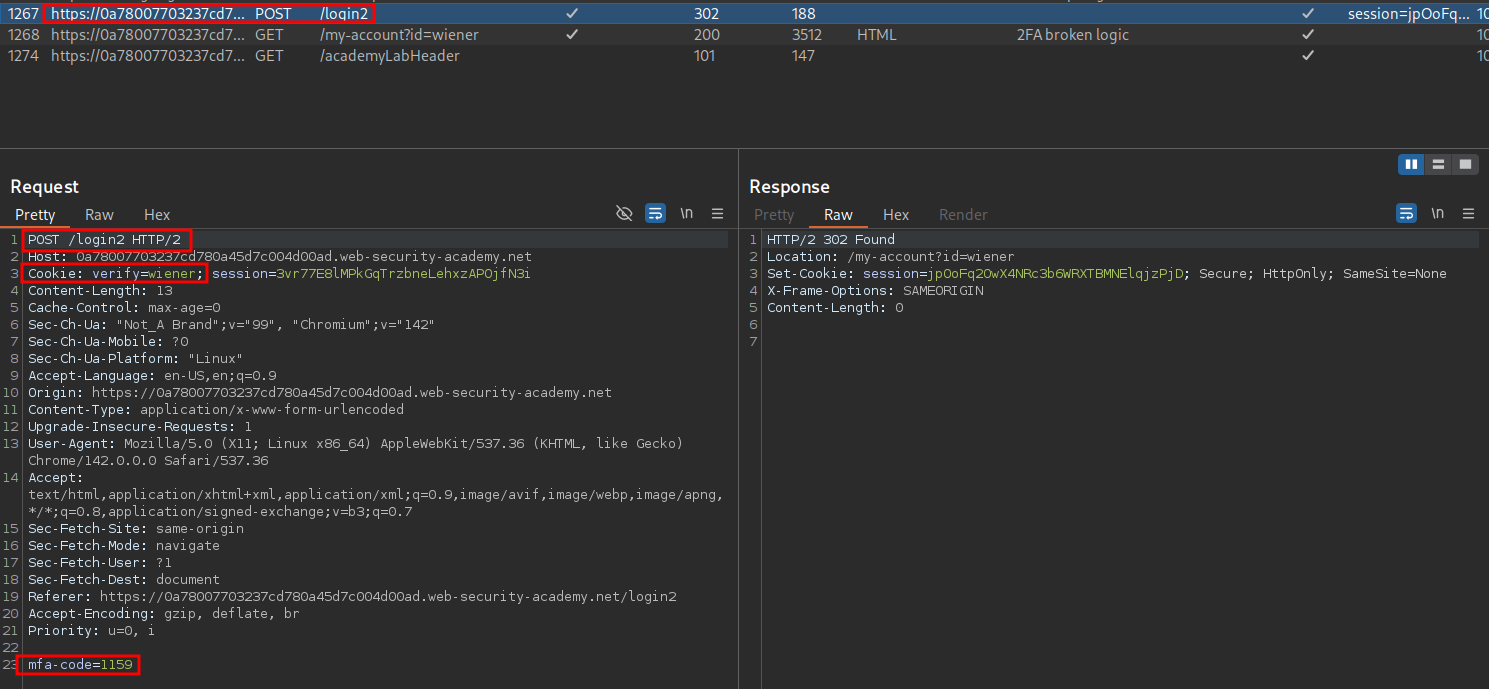Toggle non-printable characters (\n) in Request panel

[687, 213]
